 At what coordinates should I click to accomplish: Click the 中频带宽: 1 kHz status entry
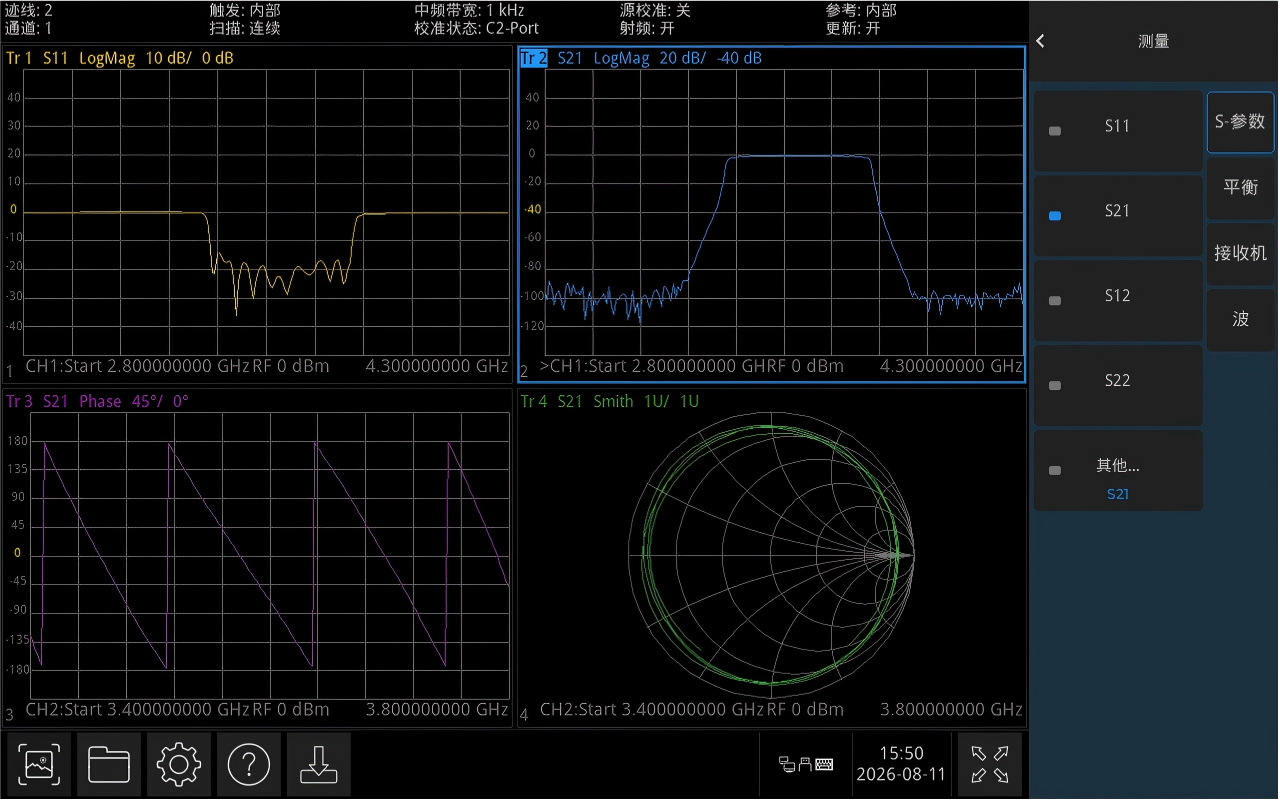click(469, 10)
